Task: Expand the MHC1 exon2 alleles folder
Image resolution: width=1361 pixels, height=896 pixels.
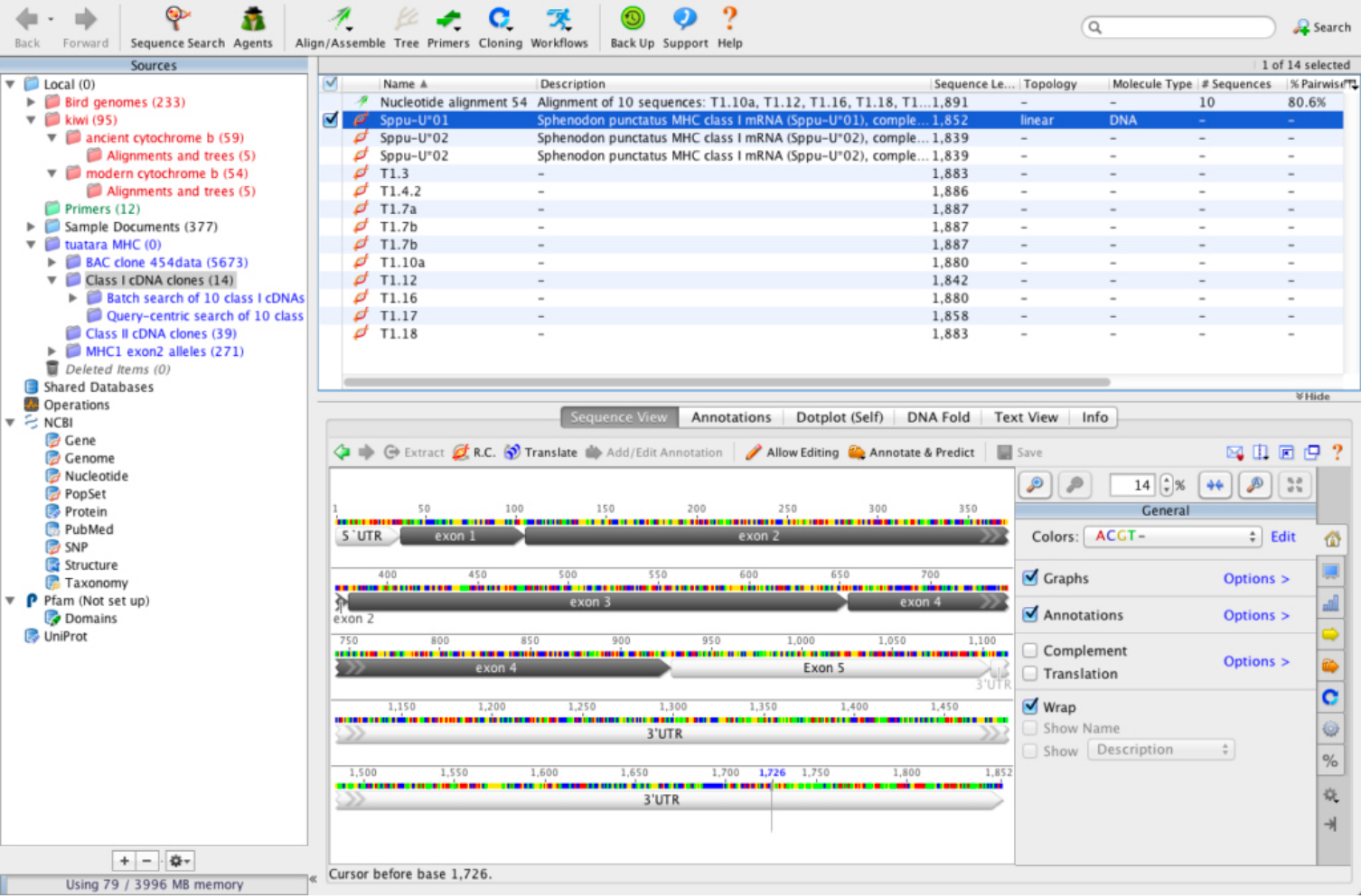Action: coord(52,351)
